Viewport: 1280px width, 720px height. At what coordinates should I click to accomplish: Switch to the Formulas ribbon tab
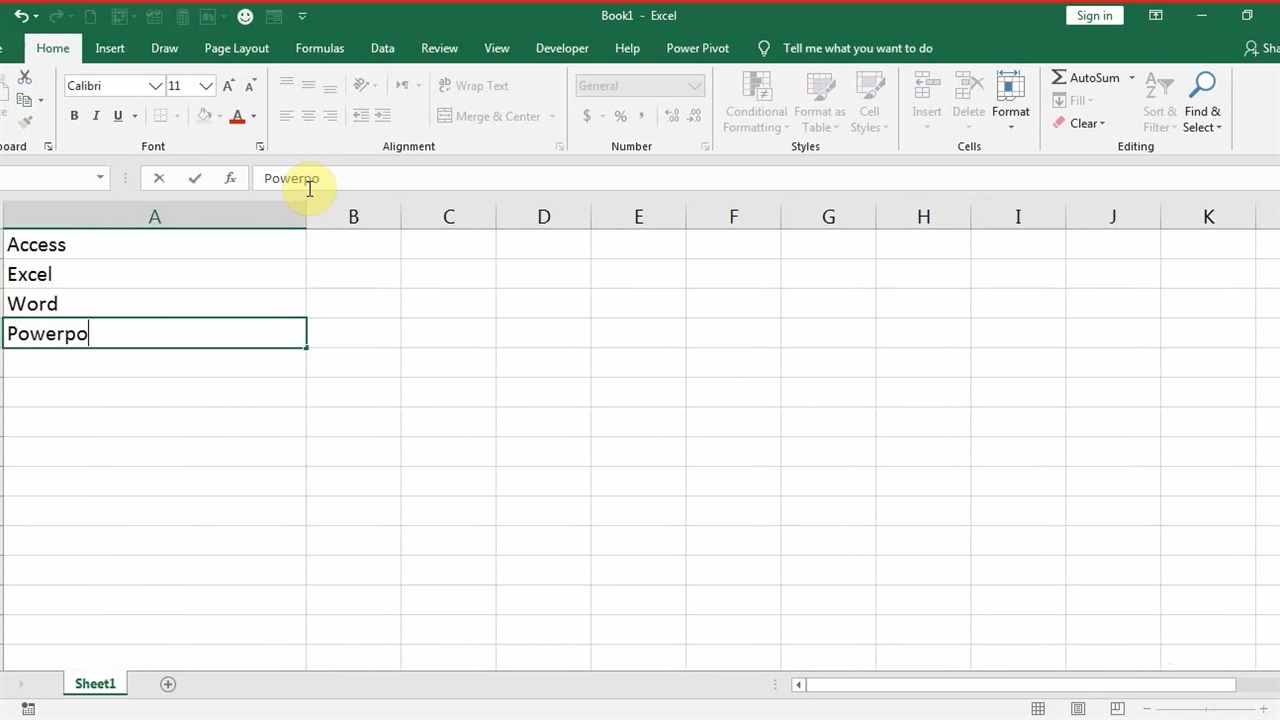tap(319, 48)
